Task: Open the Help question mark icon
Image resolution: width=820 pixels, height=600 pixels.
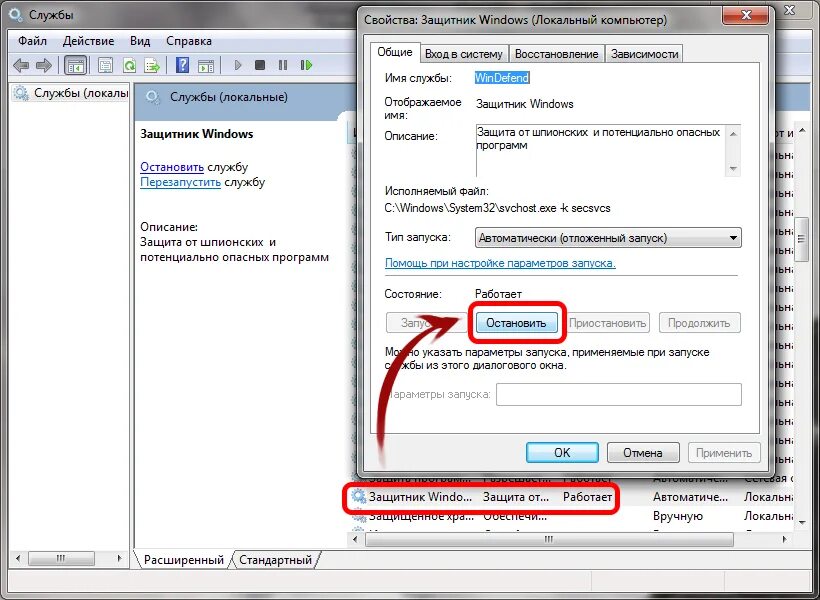Action: pyautogui.click(x=183, y=65)
